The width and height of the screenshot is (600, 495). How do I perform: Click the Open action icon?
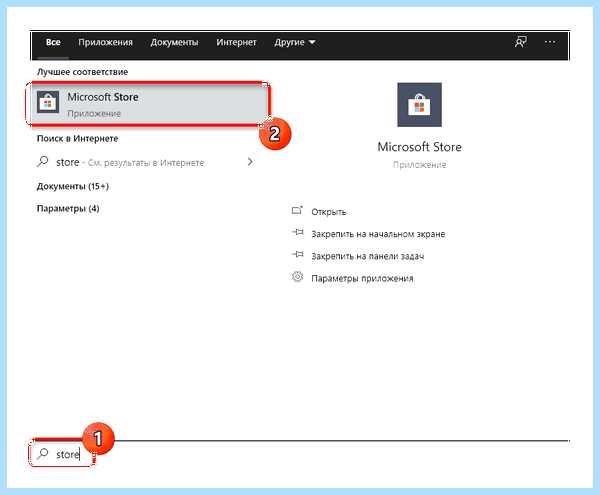coord(297,210)
